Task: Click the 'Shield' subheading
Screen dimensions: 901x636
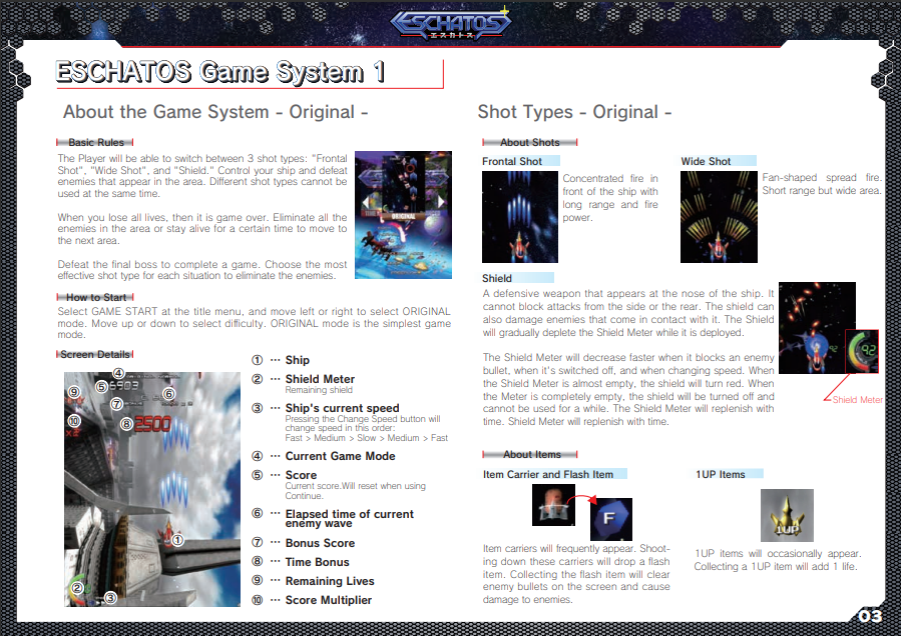Action: click(497, 278)
